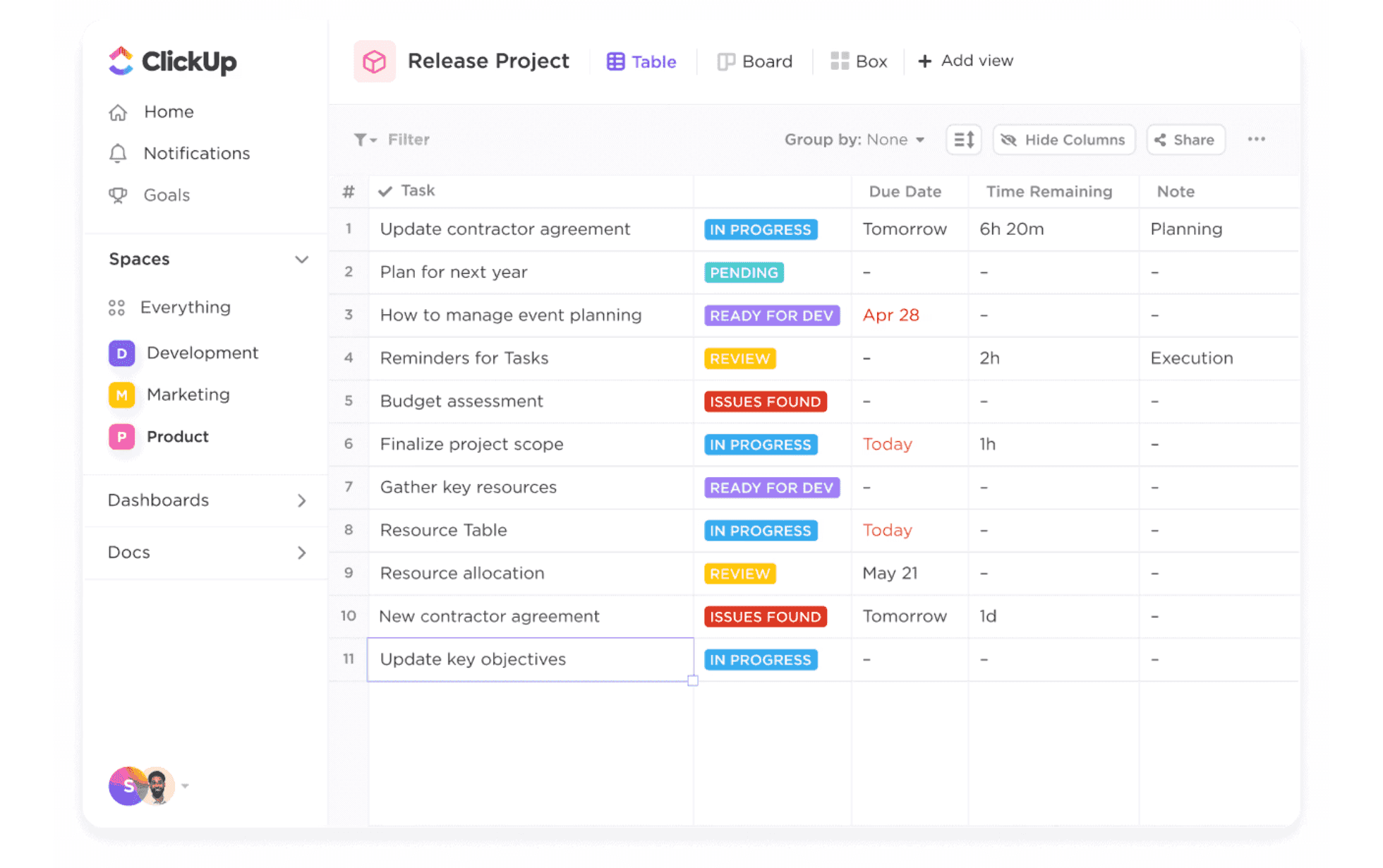Click the Marketing space icon
The image size is (1383, 868).
coord(121,394)
